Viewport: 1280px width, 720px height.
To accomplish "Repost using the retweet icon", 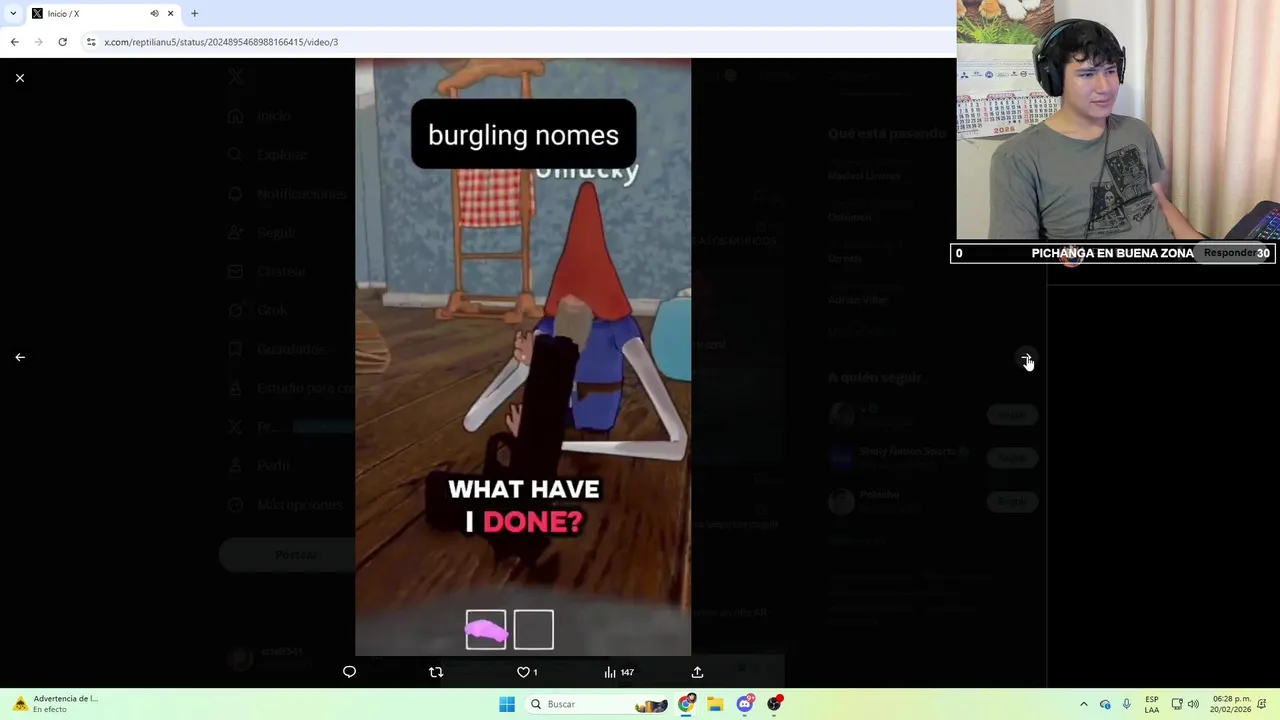I will coord(436,672).
